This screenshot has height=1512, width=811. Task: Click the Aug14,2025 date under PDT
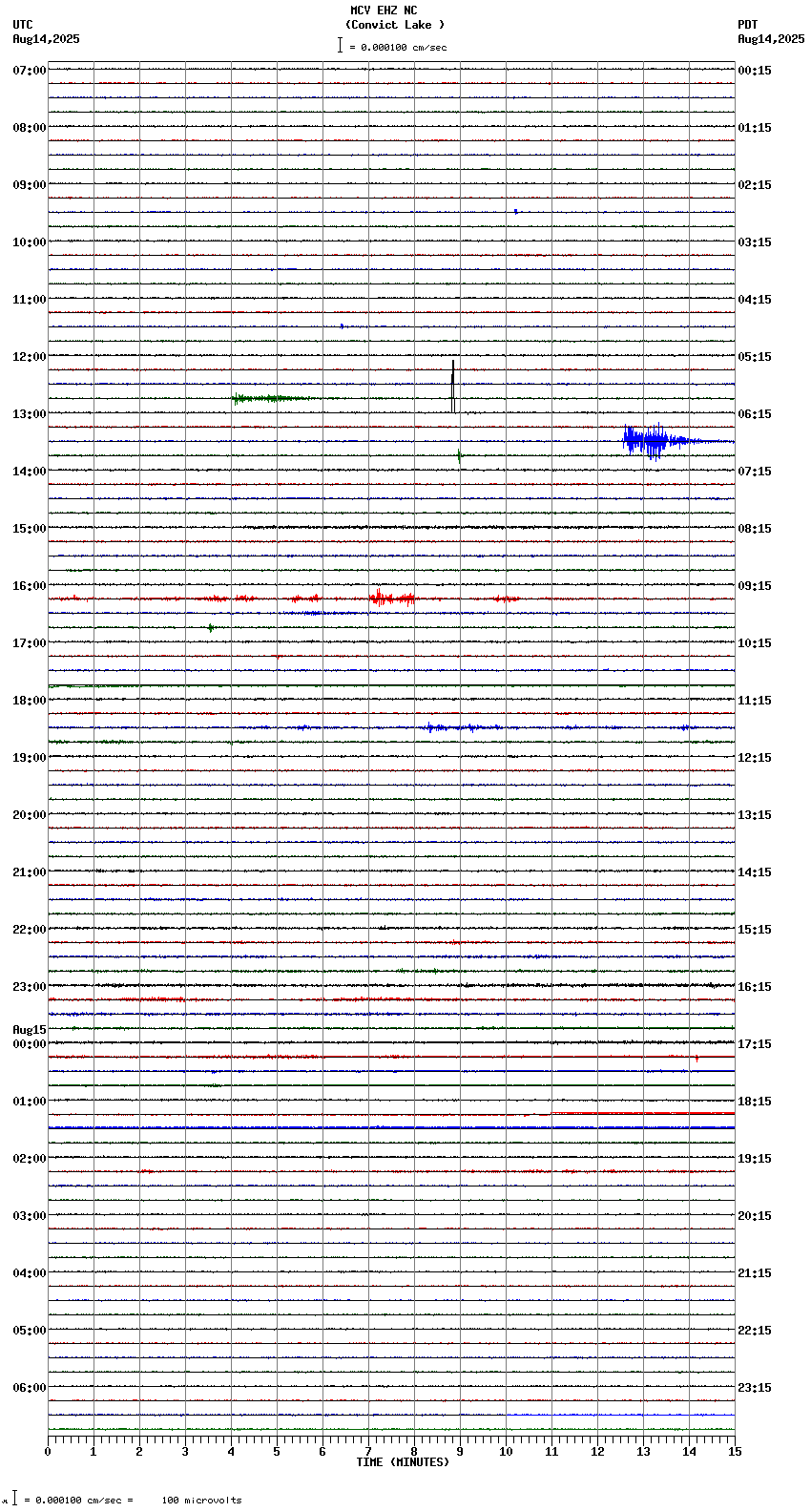point(771,39)
